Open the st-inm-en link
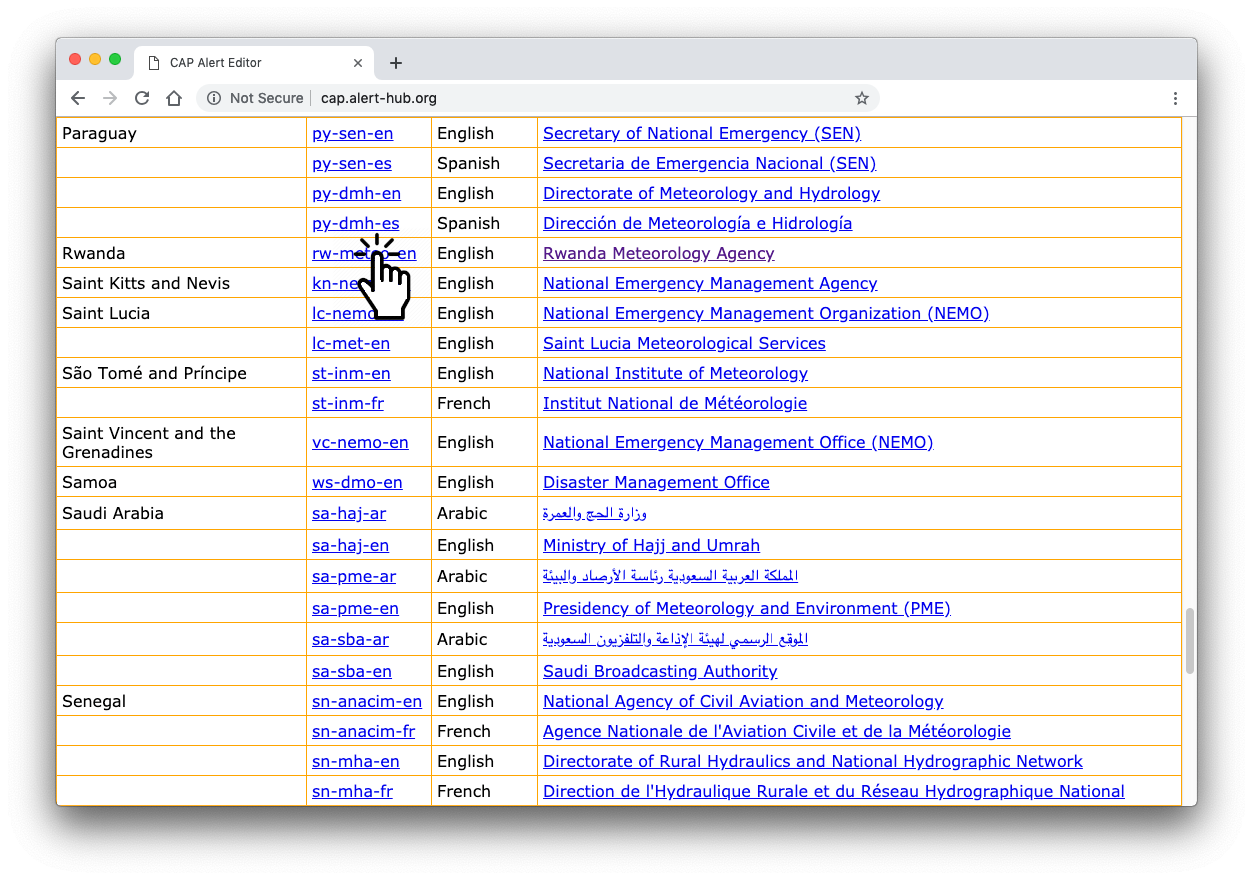 351,373
